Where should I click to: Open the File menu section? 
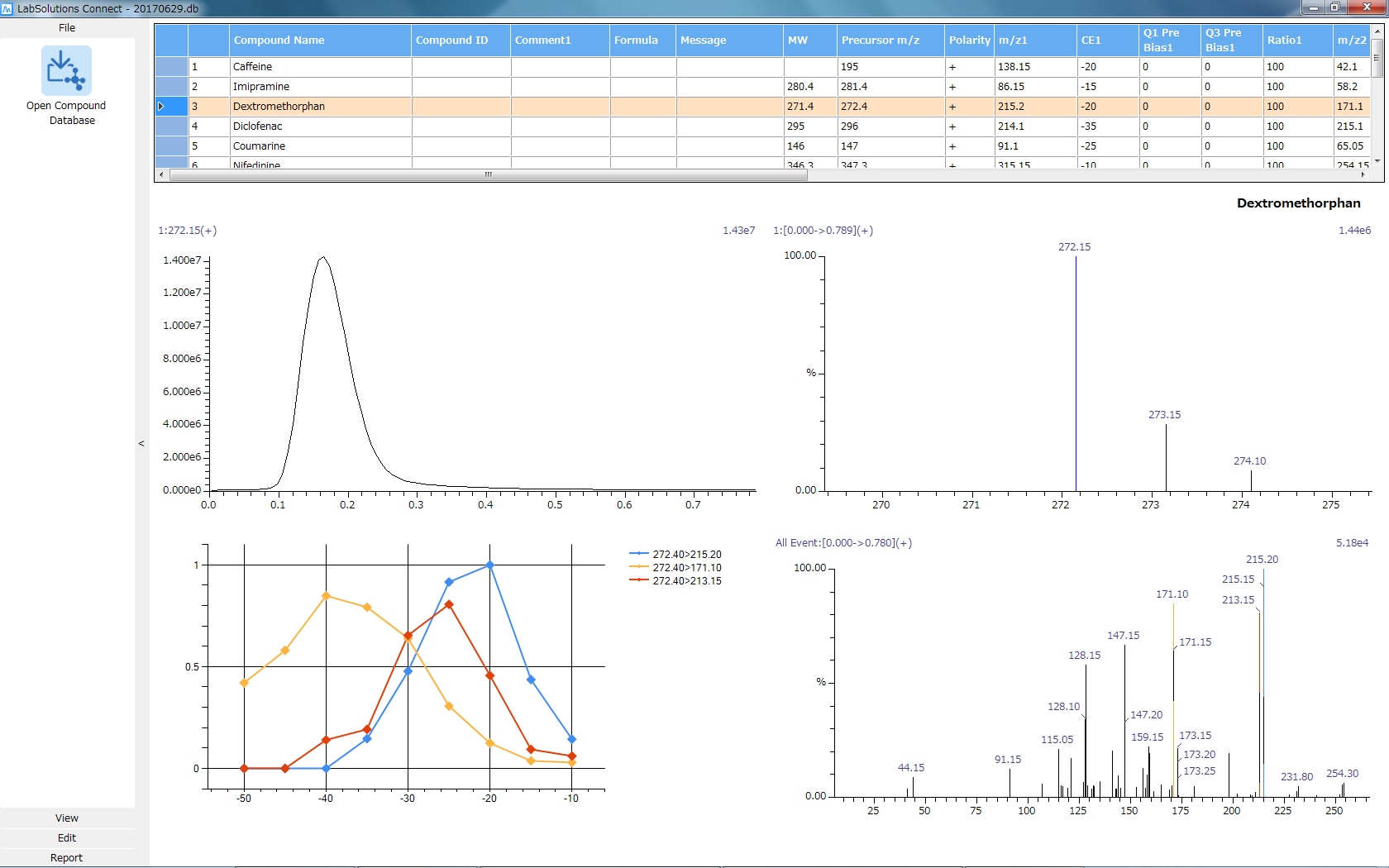pos(67,27)
